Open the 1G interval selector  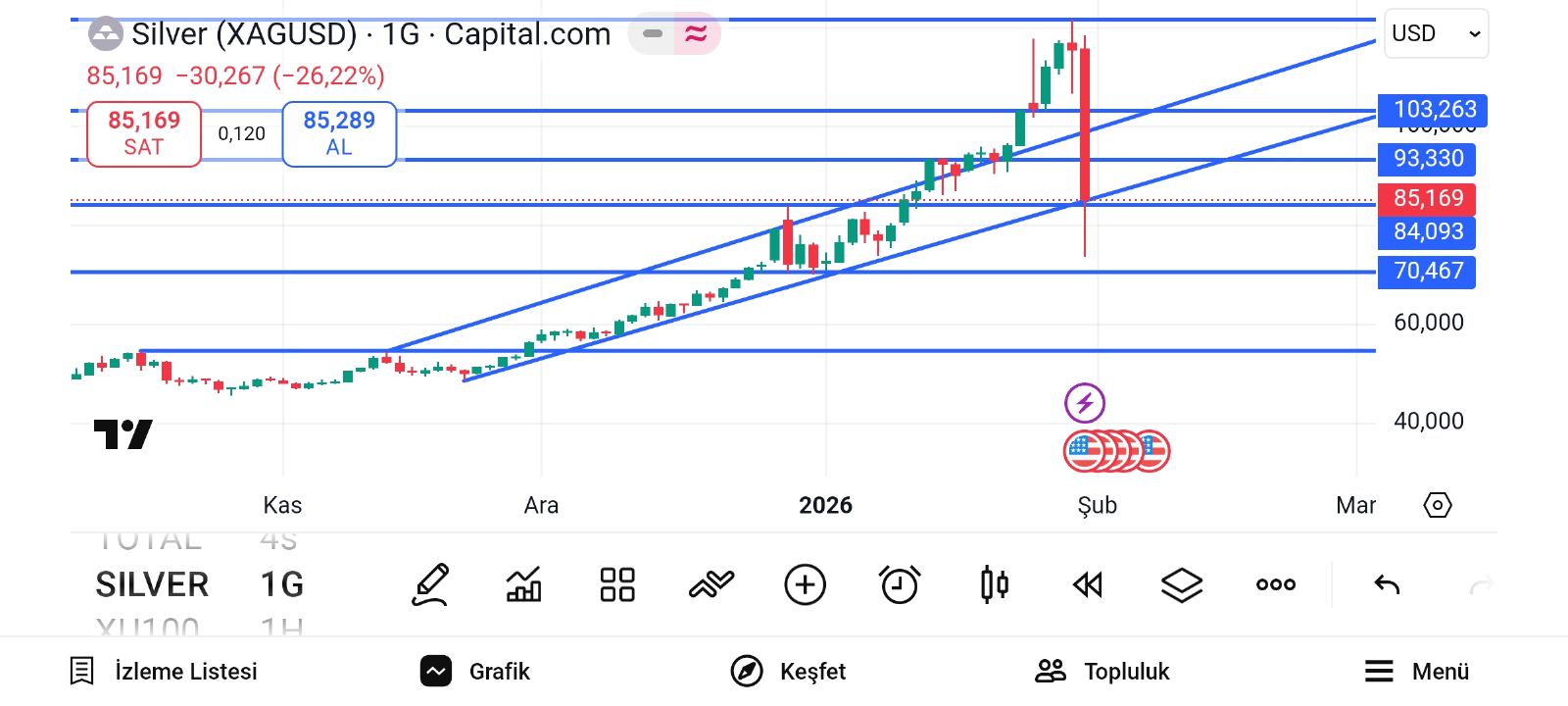point(282,585)
